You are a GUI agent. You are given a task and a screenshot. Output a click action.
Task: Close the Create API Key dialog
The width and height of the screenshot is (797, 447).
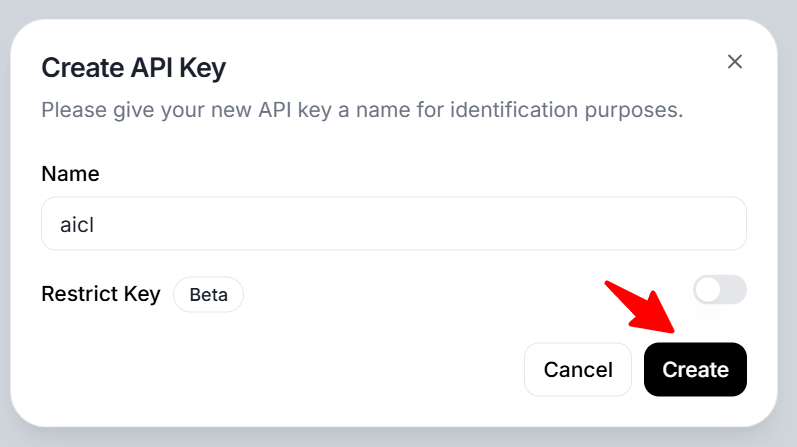[x=735, y=62]
